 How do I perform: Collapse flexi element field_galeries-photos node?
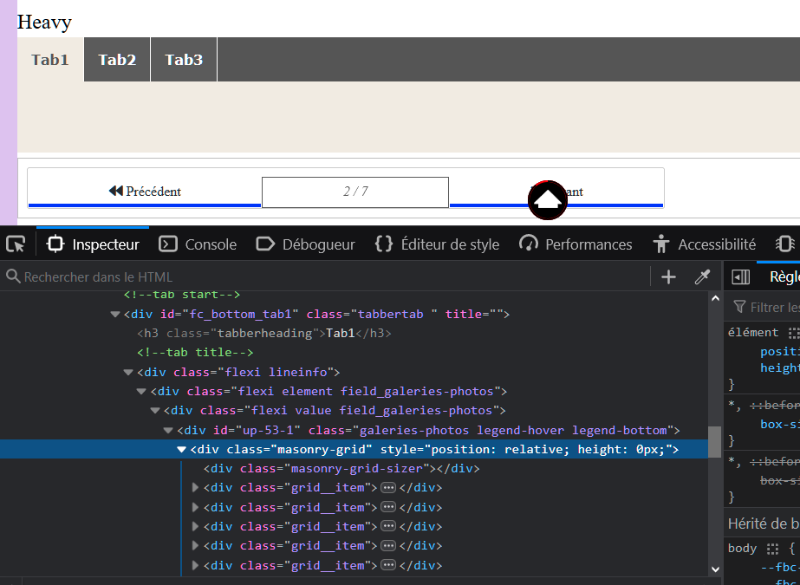coord(142,392)
